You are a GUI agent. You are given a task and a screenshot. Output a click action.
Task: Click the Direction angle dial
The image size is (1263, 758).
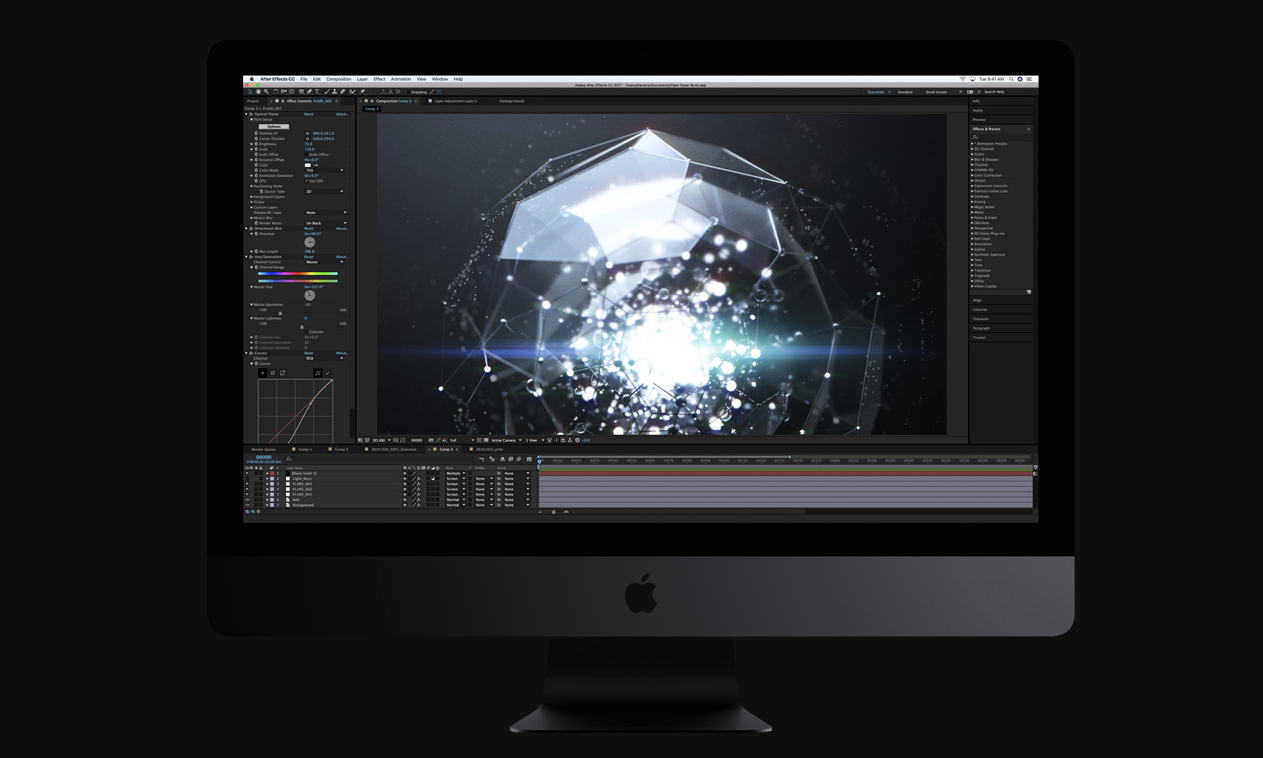point(310,242)
